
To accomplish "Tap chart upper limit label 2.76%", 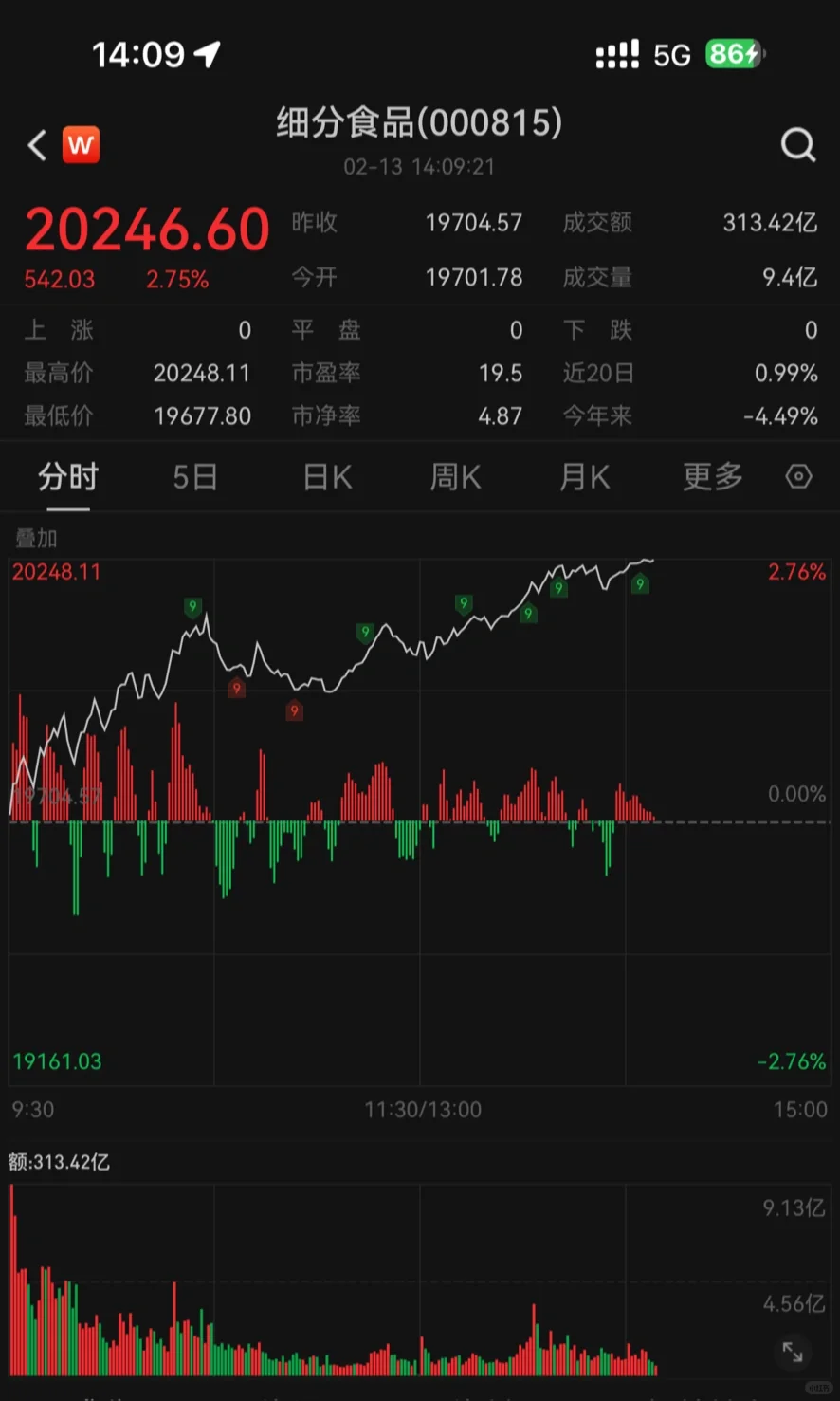I will (796, 571).
